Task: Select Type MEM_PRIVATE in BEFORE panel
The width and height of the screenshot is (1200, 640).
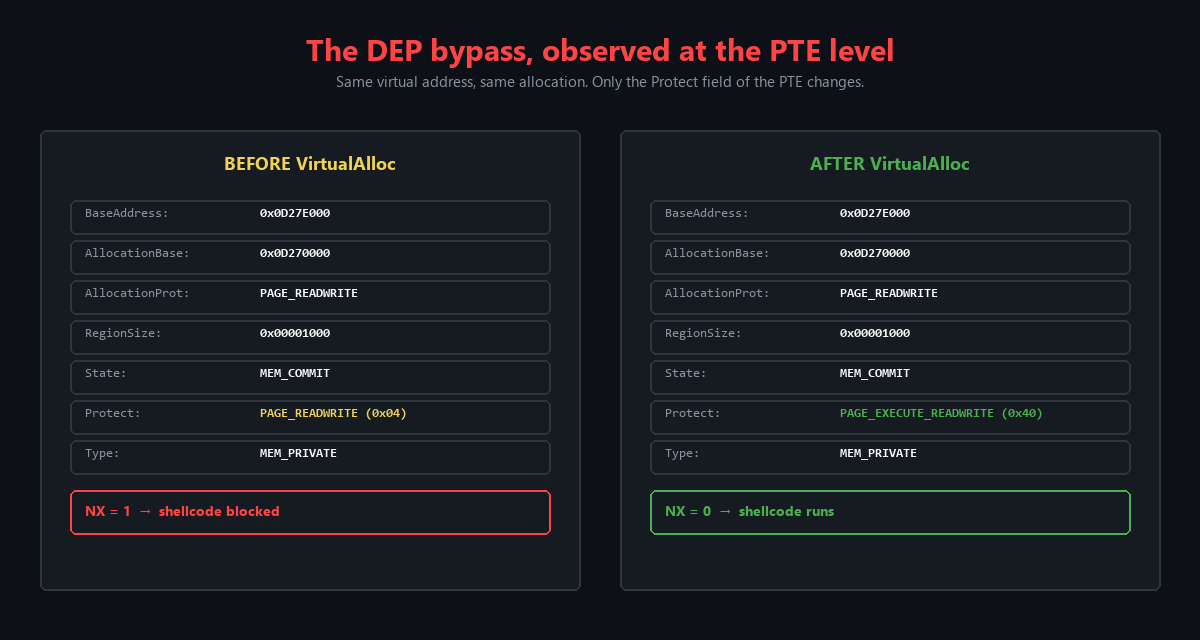Action: tap(298, 454)
